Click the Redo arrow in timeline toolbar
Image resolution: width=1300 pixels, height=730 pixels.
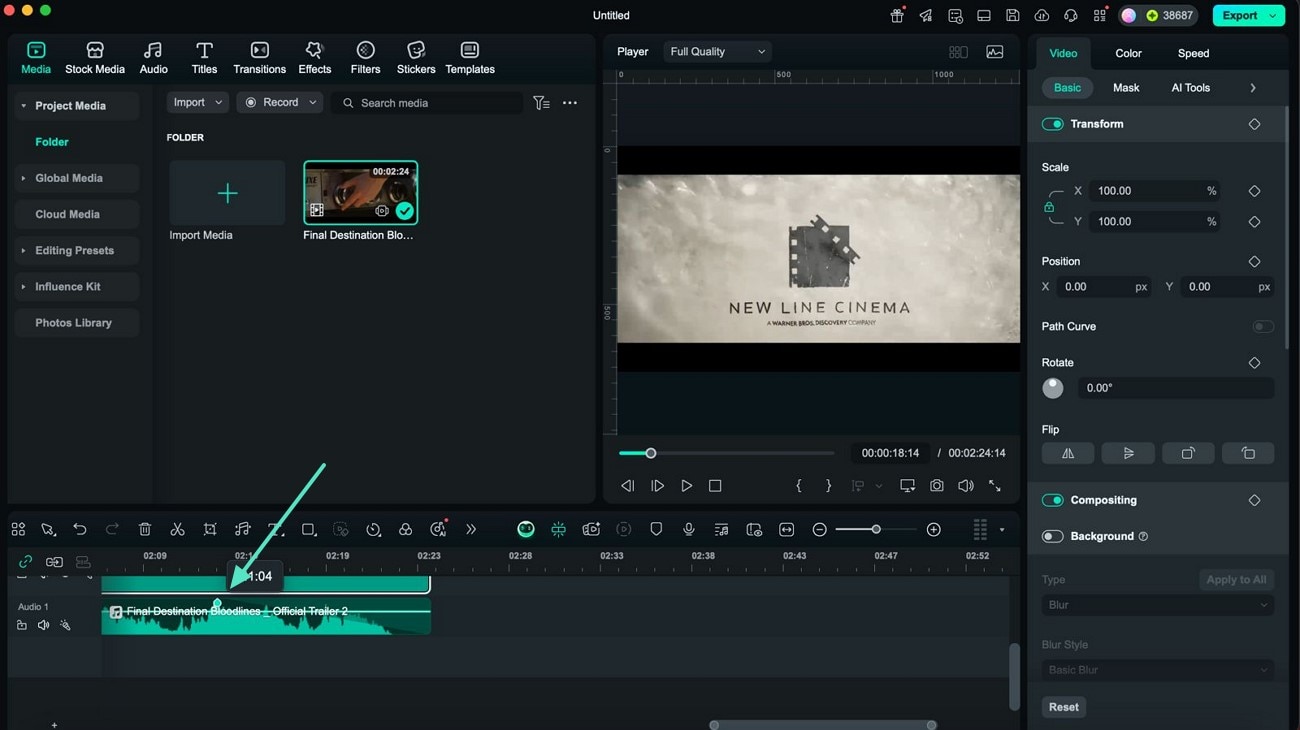pyautogui.click(x=112, y=529)
